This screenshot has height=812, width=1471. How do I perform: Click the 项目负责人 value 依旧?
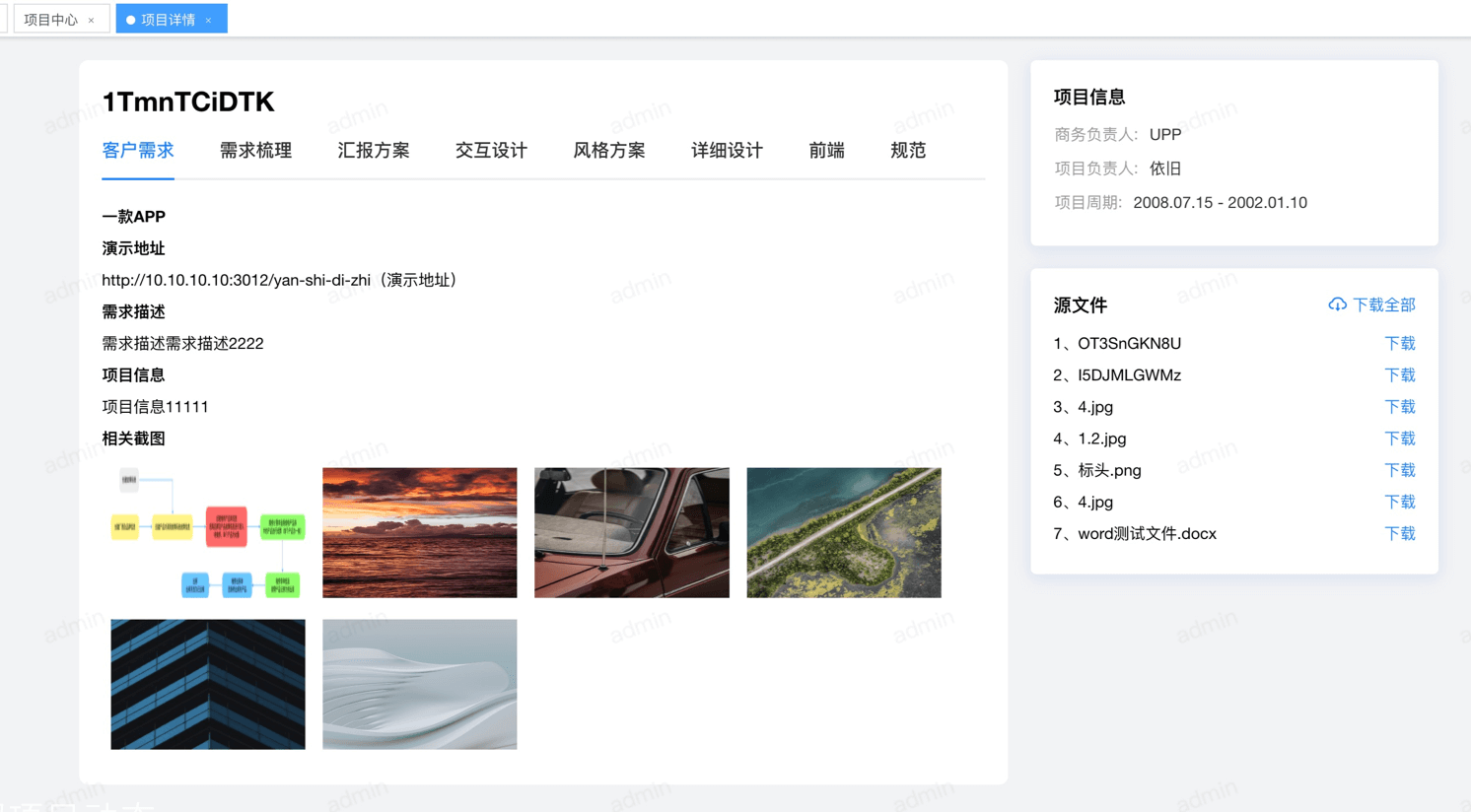point(1165,169)
